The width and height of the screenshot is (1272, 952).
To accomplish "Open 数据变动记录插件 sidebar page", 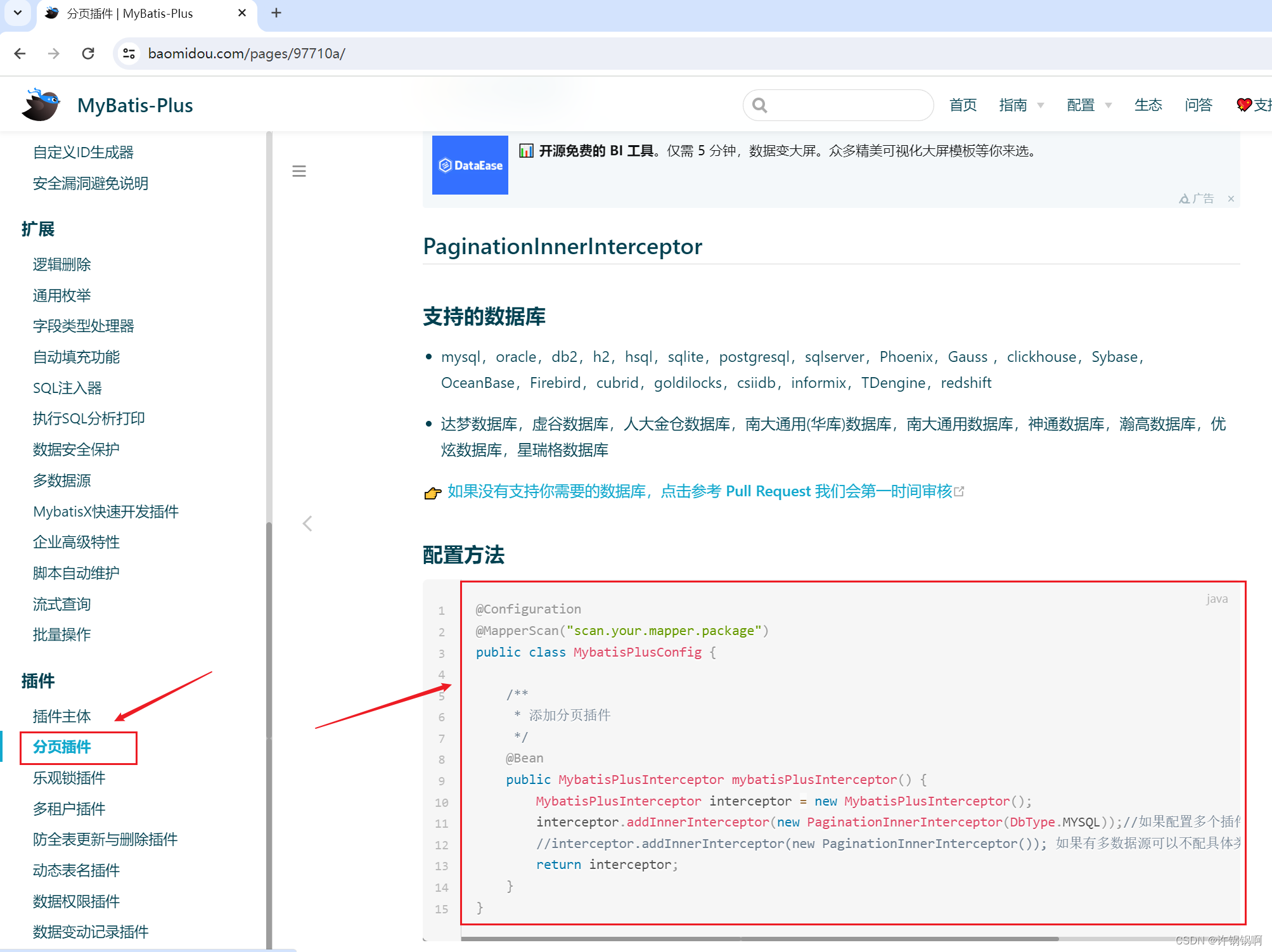I will pos(91,932).
